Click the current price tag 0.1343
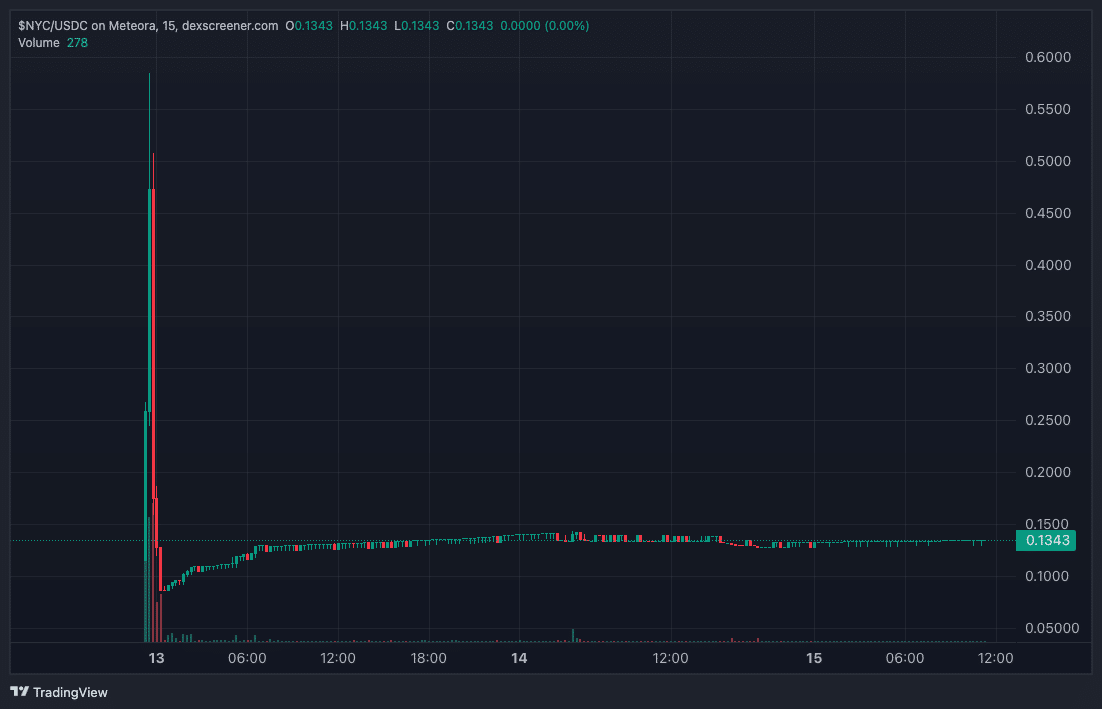 (x=1046, y=540)
